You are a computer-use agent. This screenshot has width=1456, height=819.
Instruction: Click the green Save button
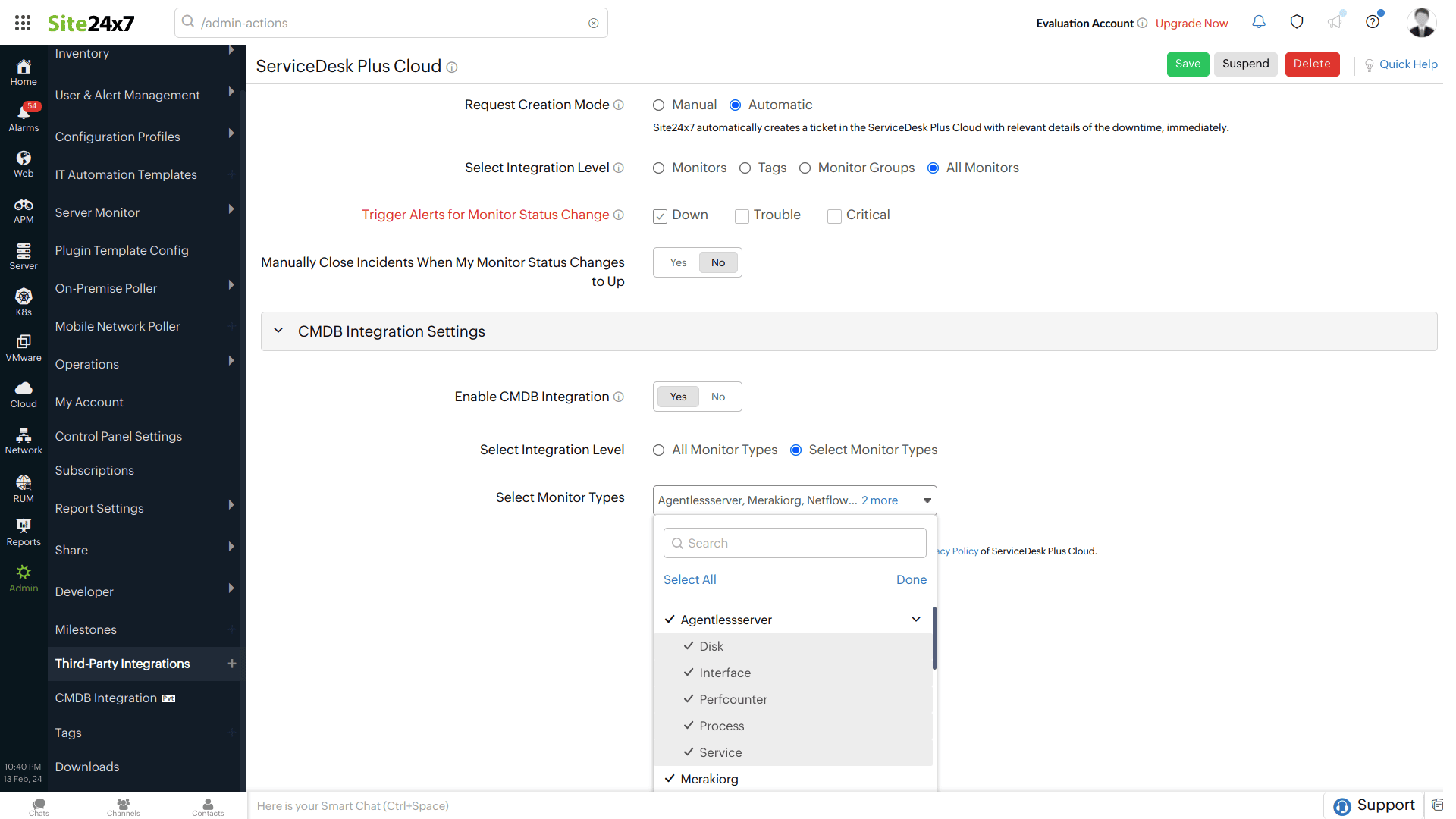[x=1188, y=64]
